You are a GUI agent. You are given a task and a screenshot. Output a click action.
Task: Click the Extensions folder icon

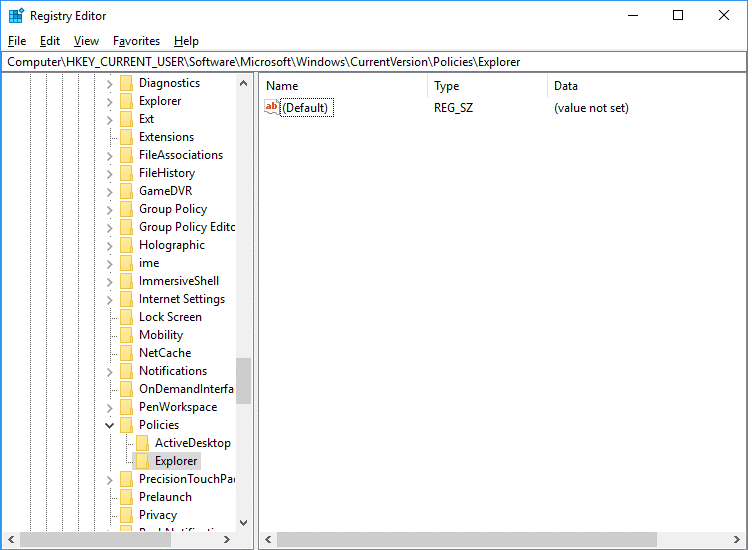pyautogui.click(x=127, y=137)
